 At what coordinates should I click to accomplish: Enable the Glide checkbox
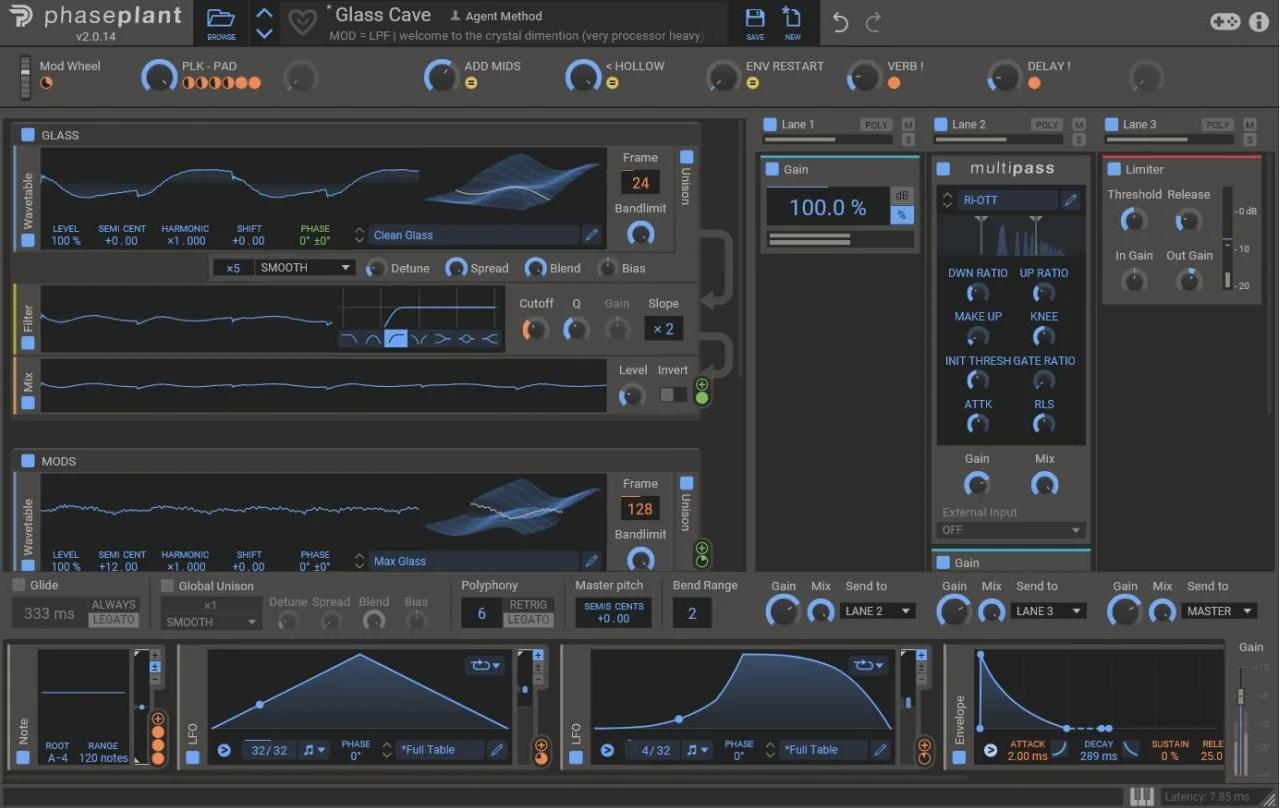click(x=19, y=585)
